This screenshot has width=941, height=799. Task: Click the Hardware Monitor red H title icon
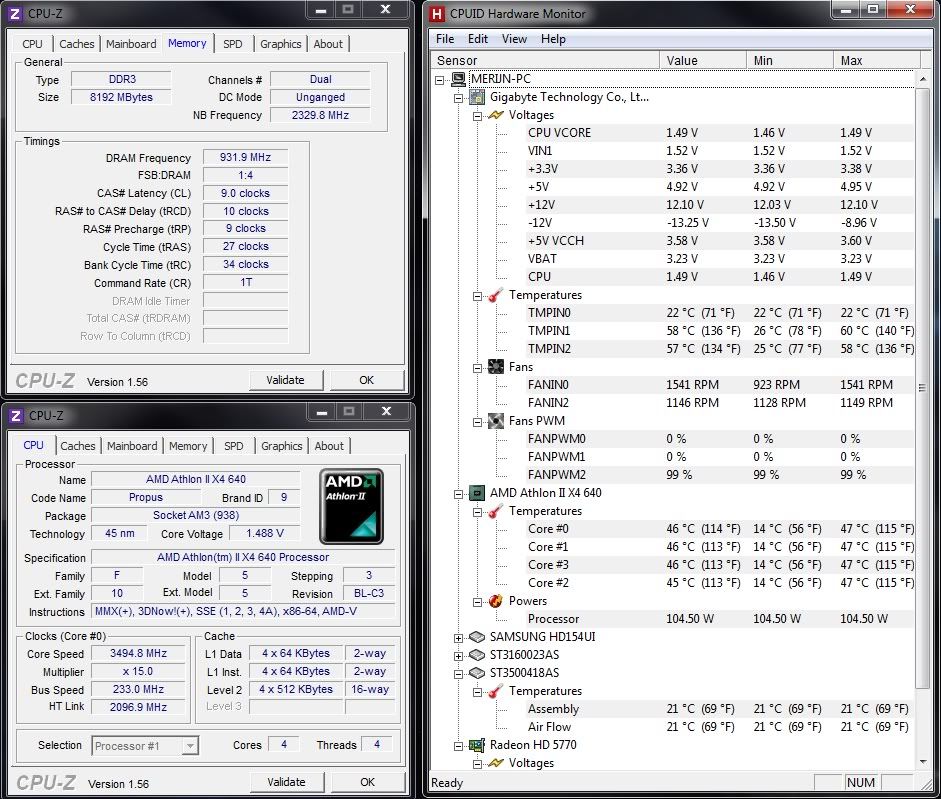click(x=438, y=13)
